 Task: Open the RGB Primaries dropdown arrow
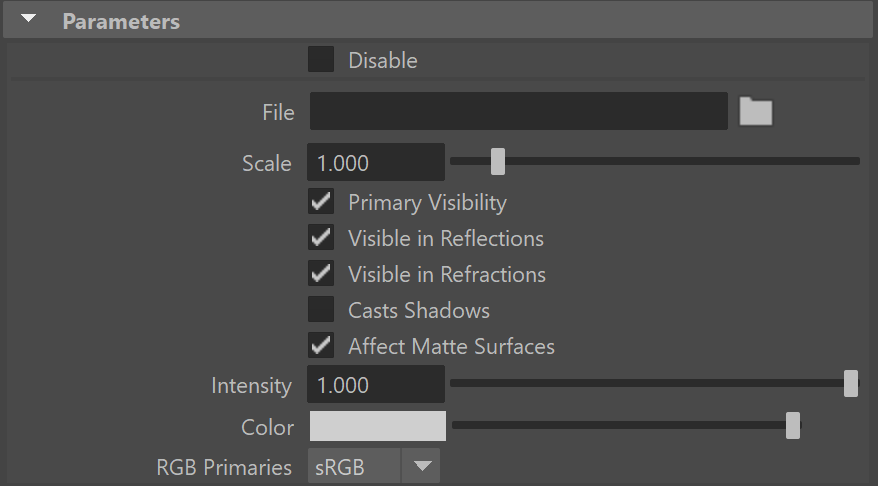(x=422, y=466)
